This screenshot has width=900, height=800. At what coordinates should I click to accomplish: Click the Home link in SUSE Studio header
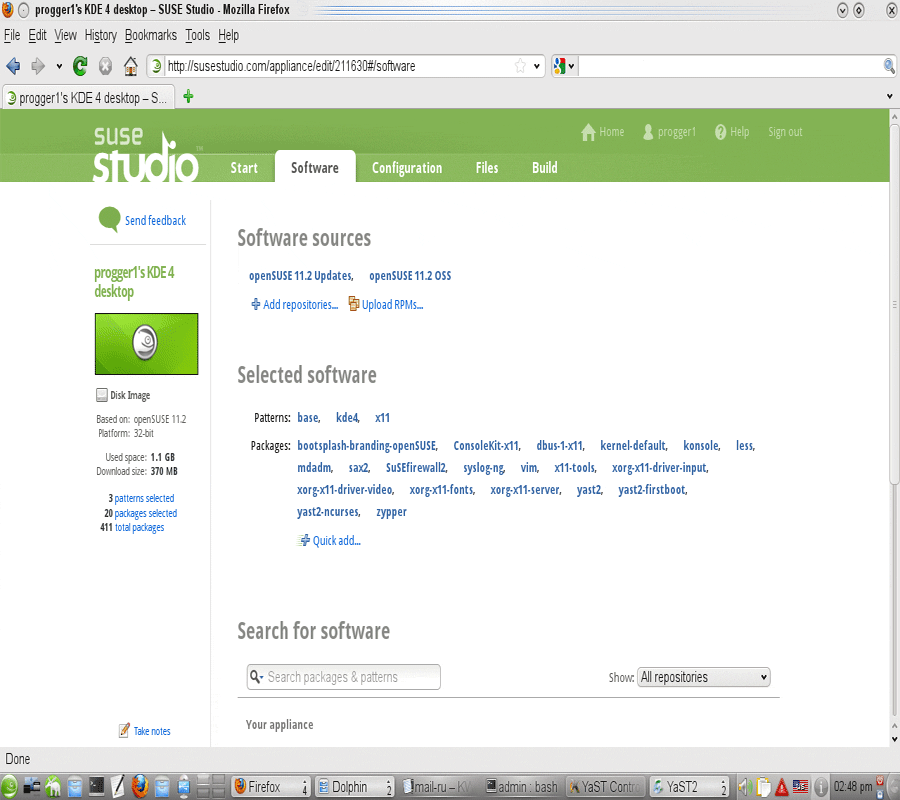pos(603,132)
